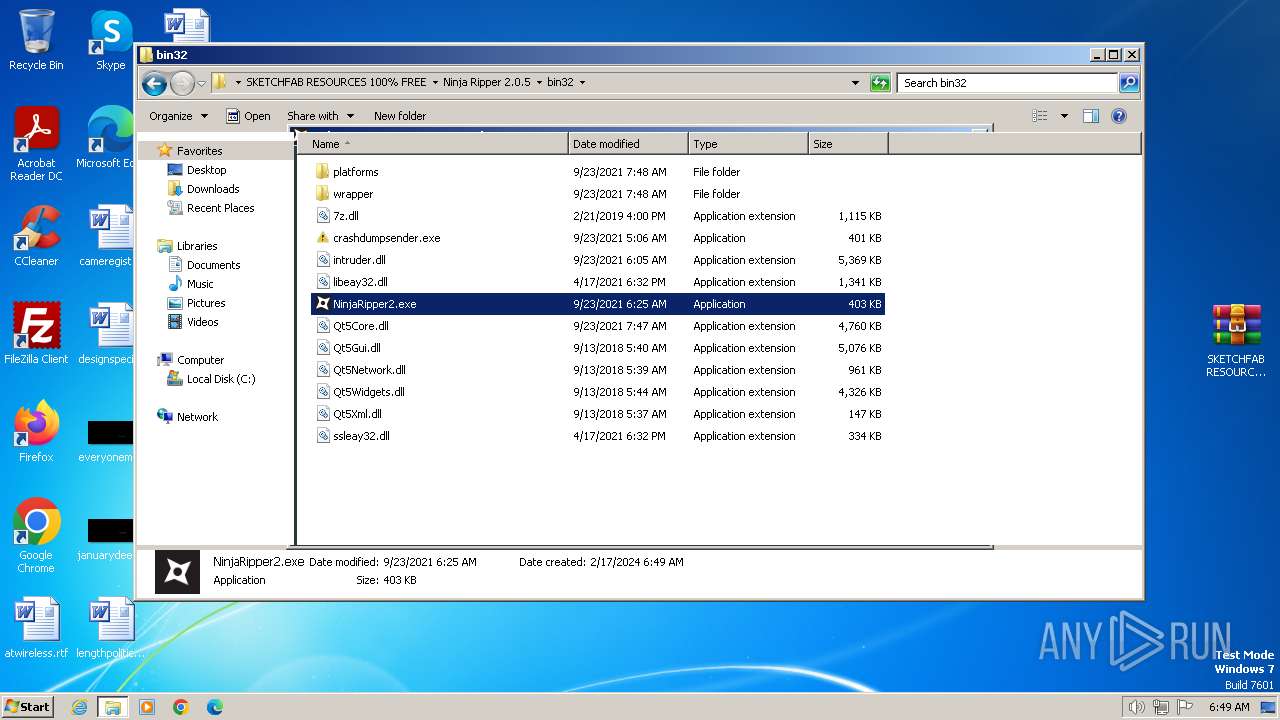Show the preview pane icon

(x=1091, y=116)
